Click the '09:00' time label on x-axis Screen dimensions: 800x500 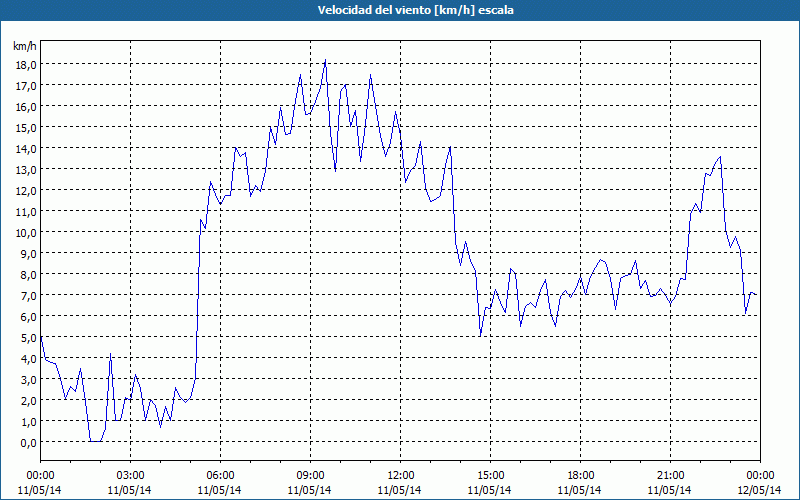tap(310, 476)
